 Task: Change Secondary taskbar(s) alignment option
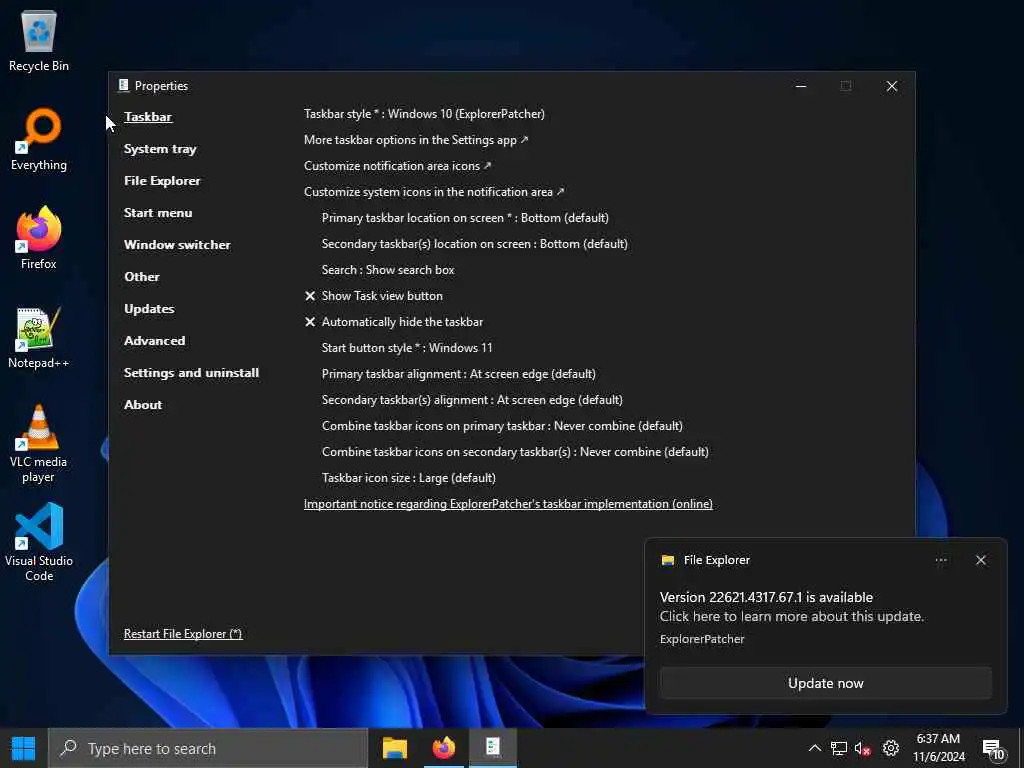tap(472, 400)
